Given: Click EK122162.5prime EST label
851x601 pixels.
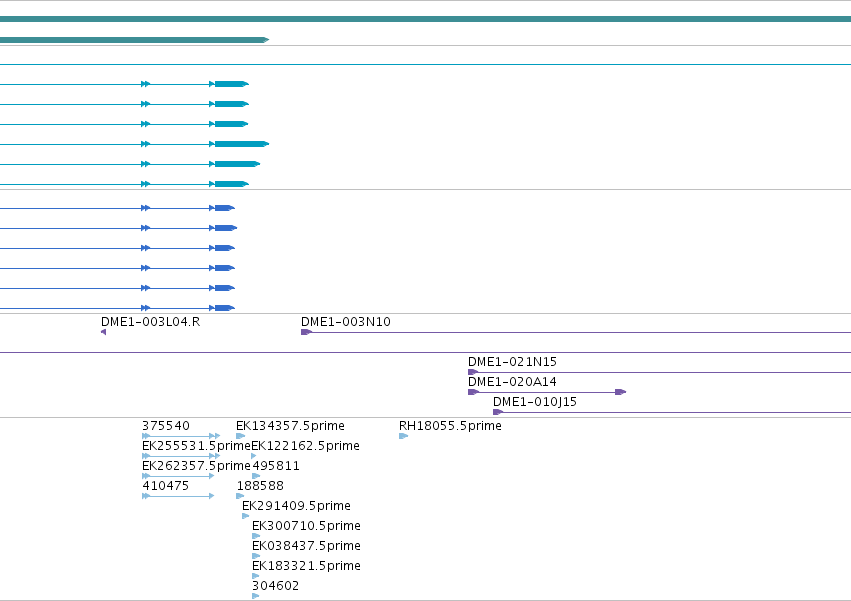Looking at the screenshot, I should 306,446.
